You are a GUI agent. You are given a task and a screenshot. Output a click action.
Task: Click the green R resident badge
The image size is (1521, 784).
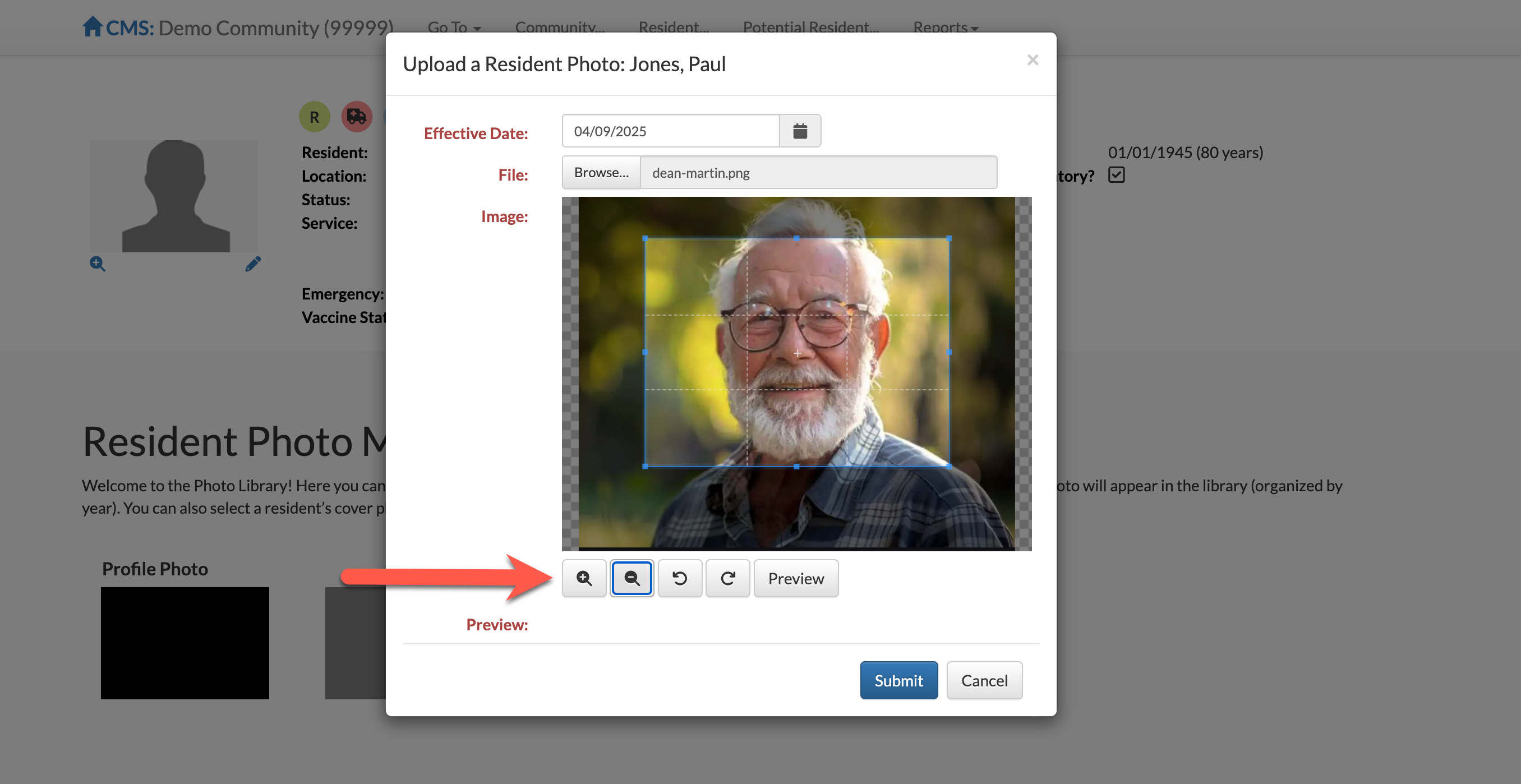pos(314,116)
